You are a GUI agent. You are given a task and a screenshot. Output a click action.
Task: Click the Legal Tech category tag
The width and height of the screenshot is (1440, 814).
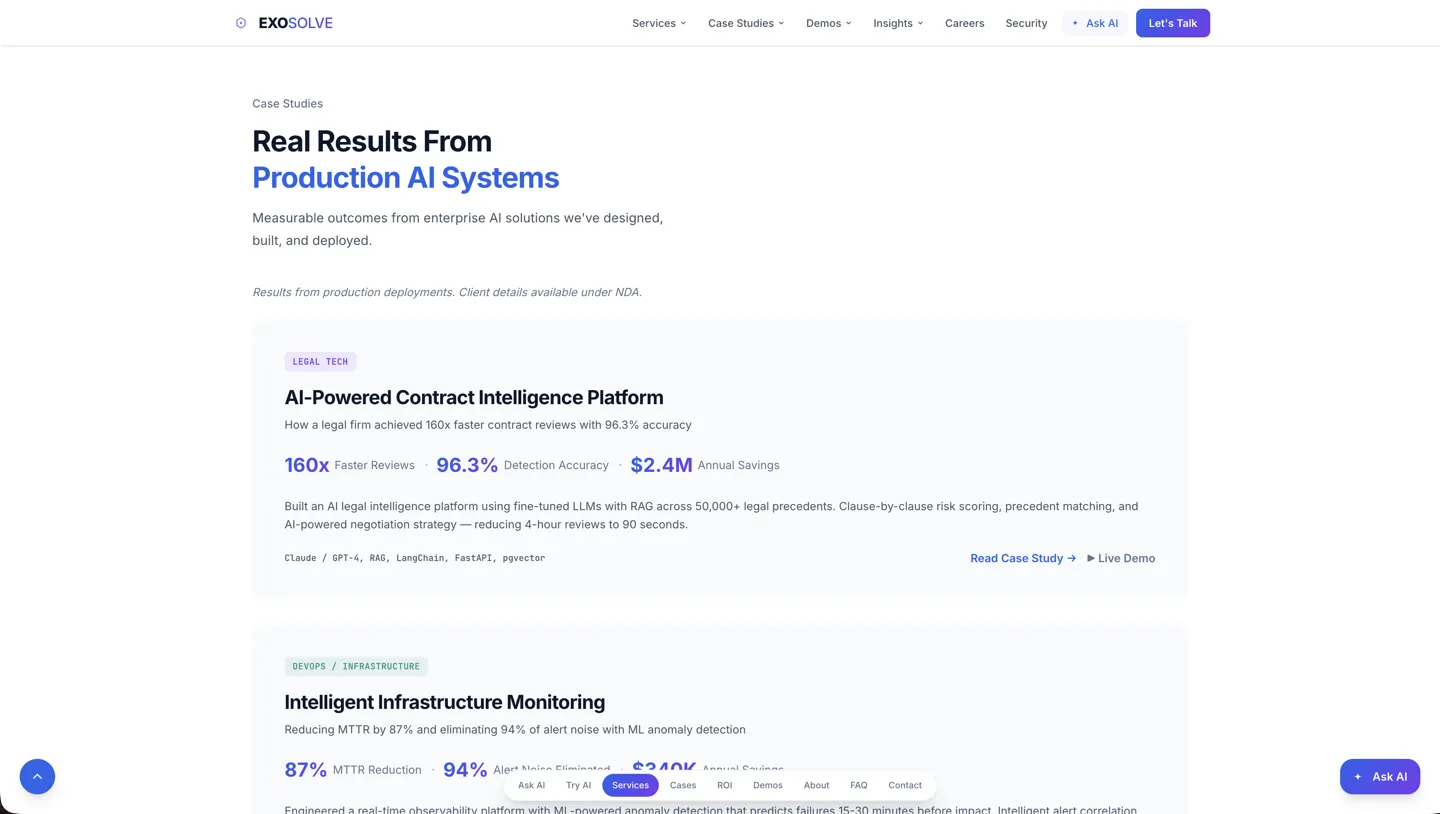pyautogui.click(x=320, y=362)
